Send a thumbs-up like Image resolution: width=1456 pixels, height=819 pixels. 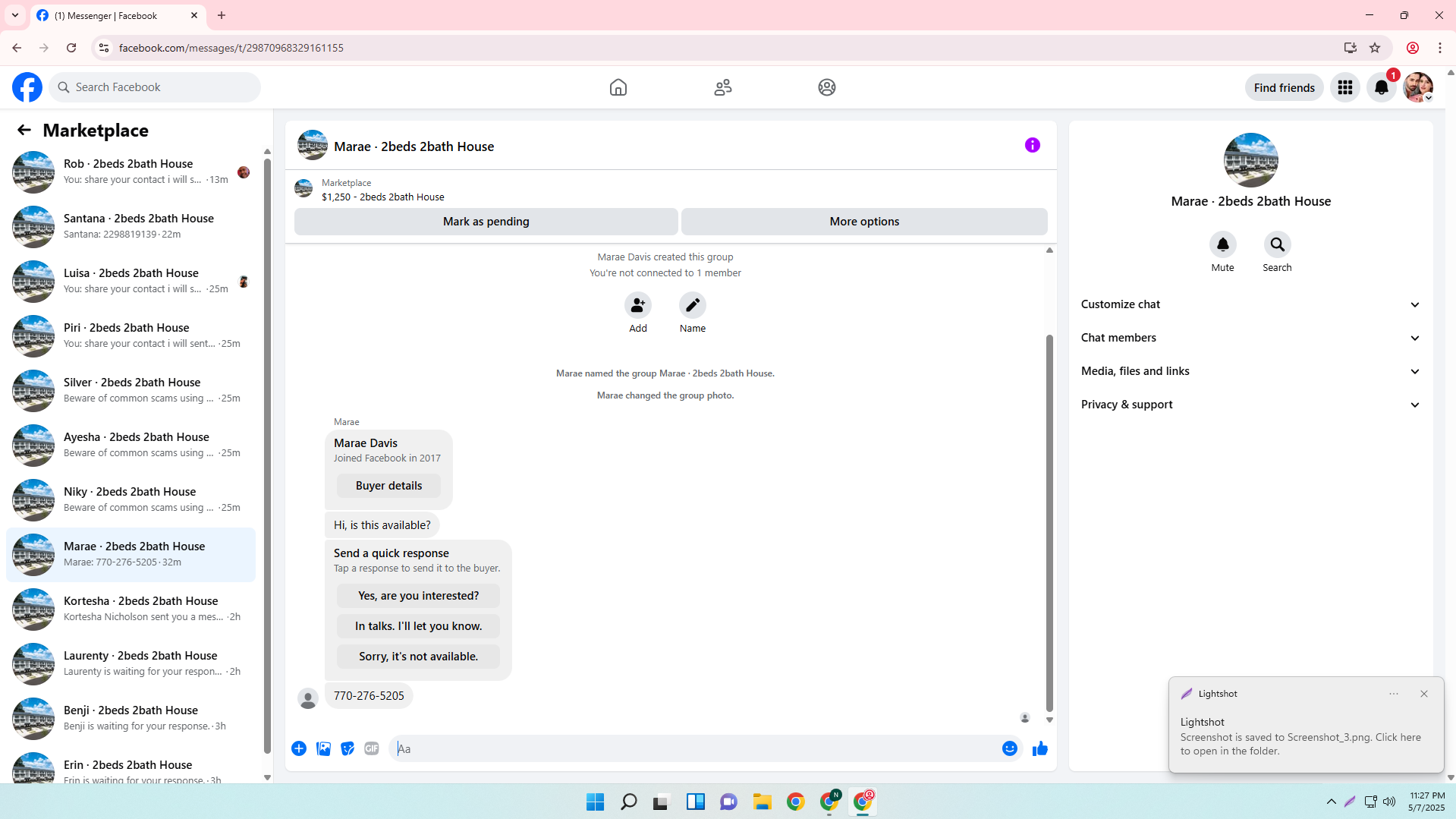(x=1040, y=748)
